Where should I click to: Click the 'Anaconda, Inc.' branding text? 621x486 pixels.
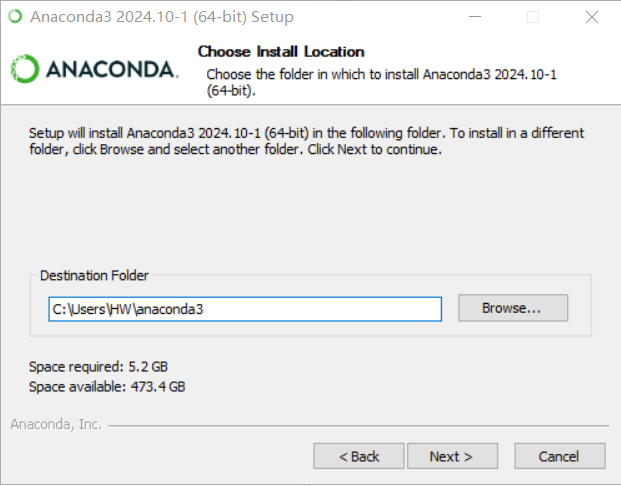pos(56,424)
